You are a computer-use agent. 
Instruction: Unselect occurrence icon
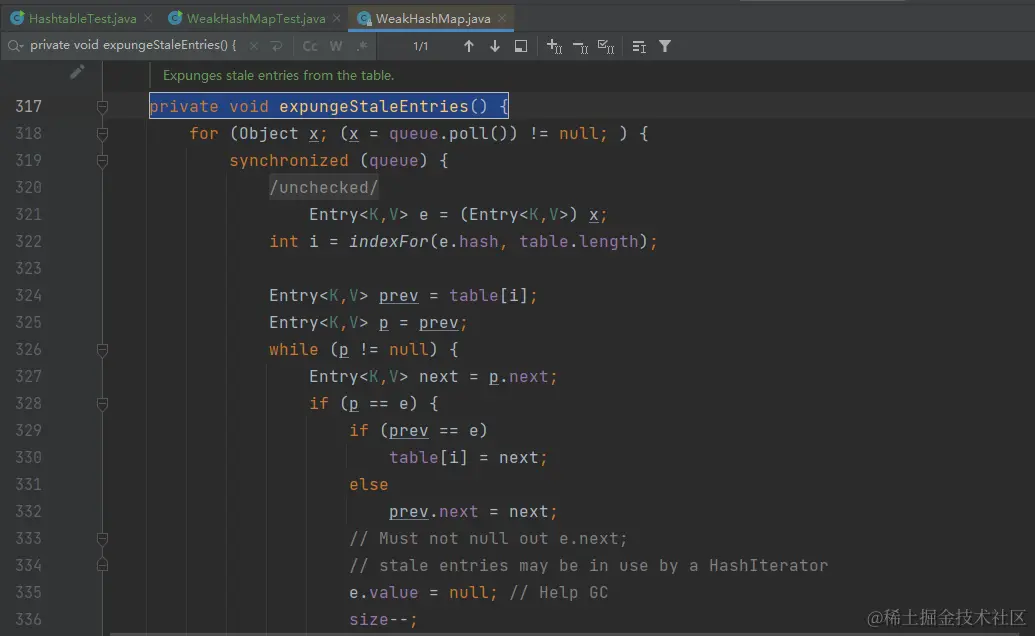coord(580,47)
